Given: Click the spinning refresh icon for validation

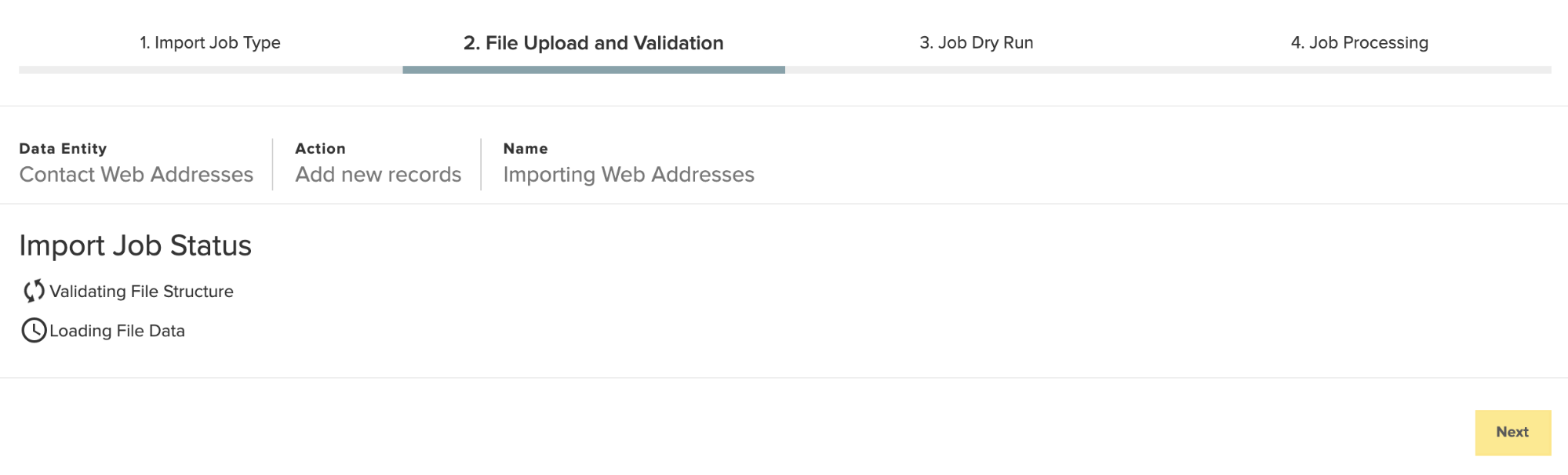Looking at the screenshot, I should (34, 292).
